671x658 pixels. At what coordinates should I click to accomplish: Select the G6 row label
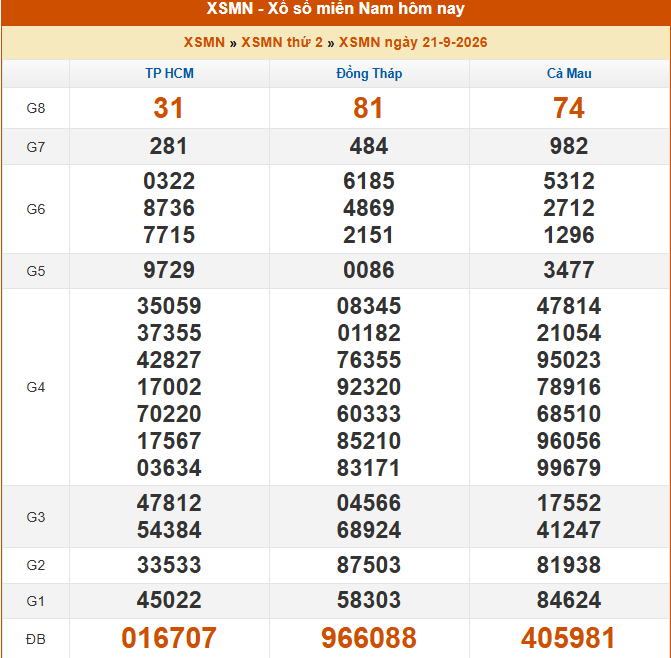tap(36, 209)
